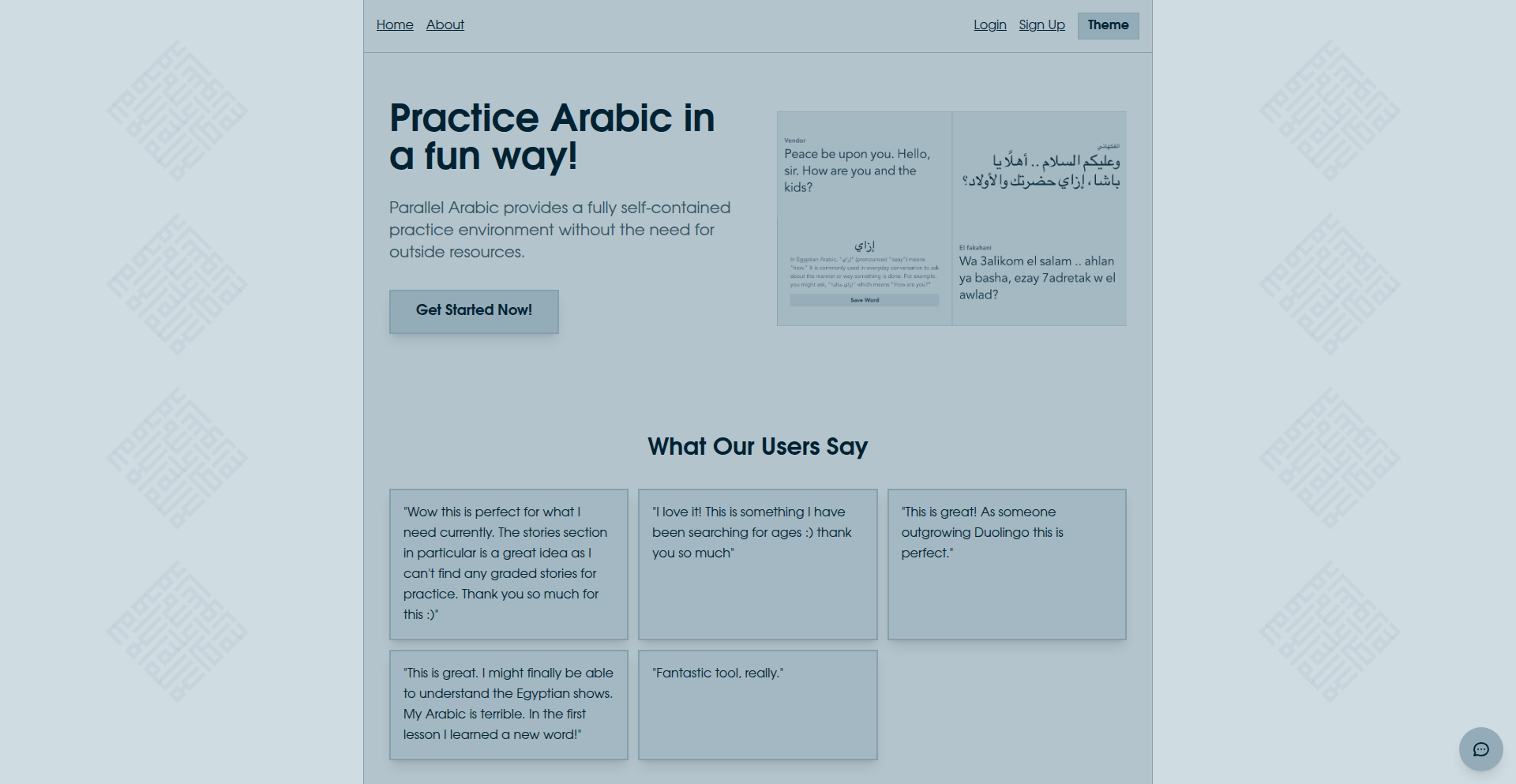Viewport: 1516px width, 784px height.
Task: Click the "Practice Arabic in a fun way!" headline
Action: click(x=552, y=137)
